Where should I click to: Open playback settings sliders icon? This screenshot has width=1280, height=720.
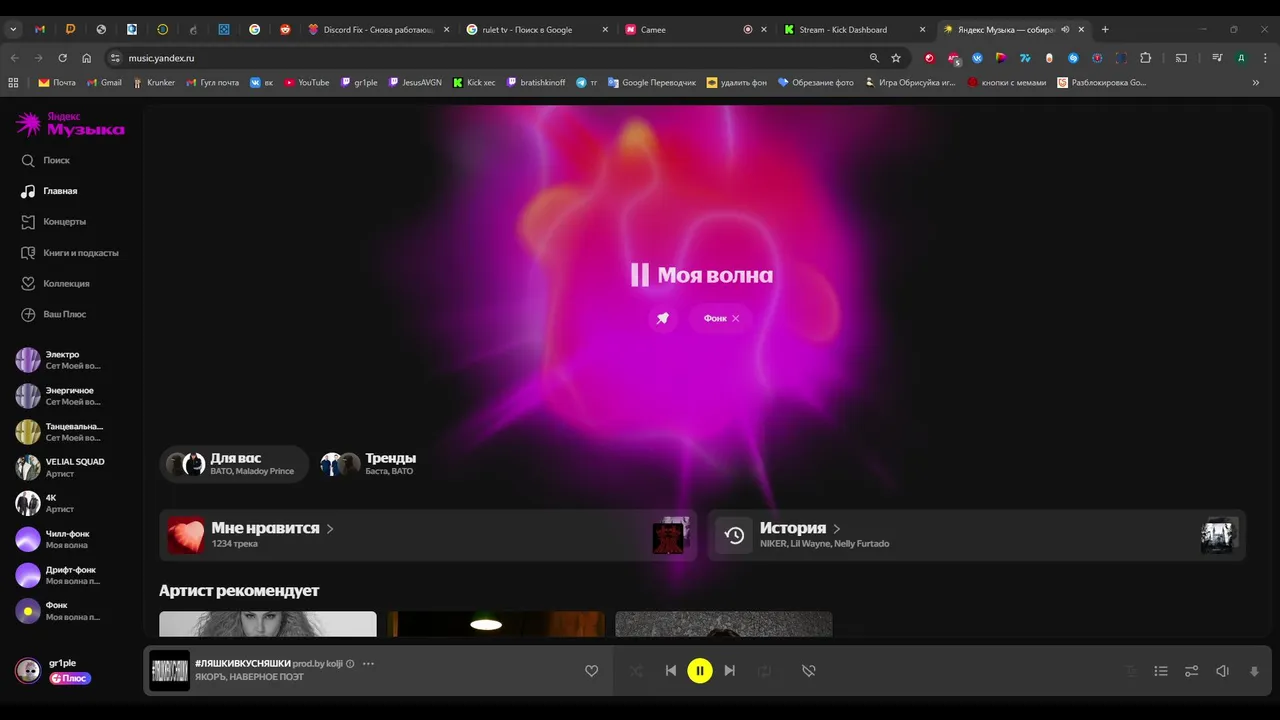(1191, 671)
